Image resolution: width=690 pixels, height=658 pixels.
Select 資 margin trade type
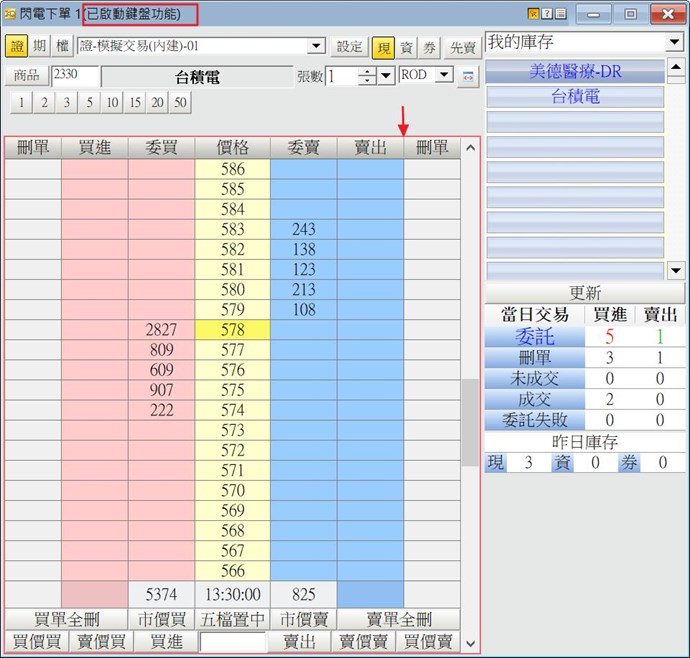point(406,47)
